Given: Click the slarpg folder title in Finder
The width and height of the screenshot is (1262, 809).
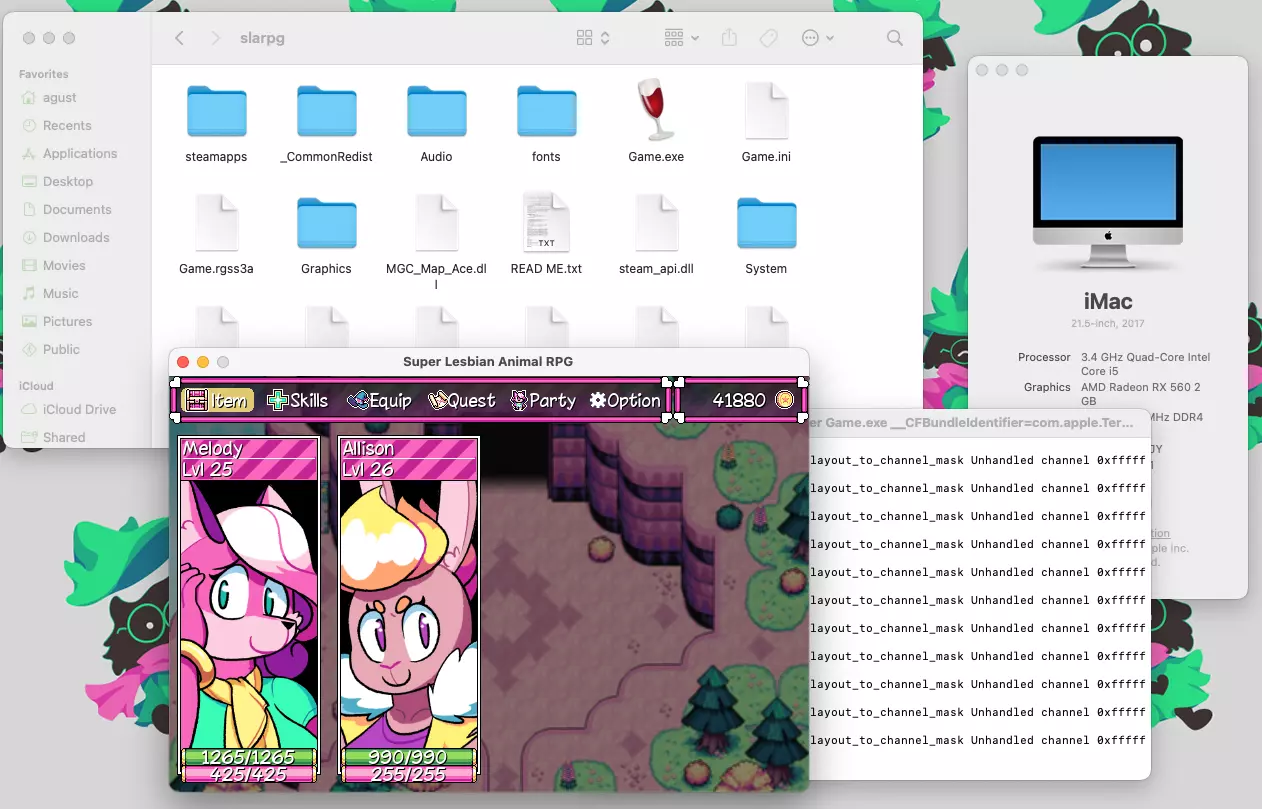Looking at the screenshot, I should (262, 38).
